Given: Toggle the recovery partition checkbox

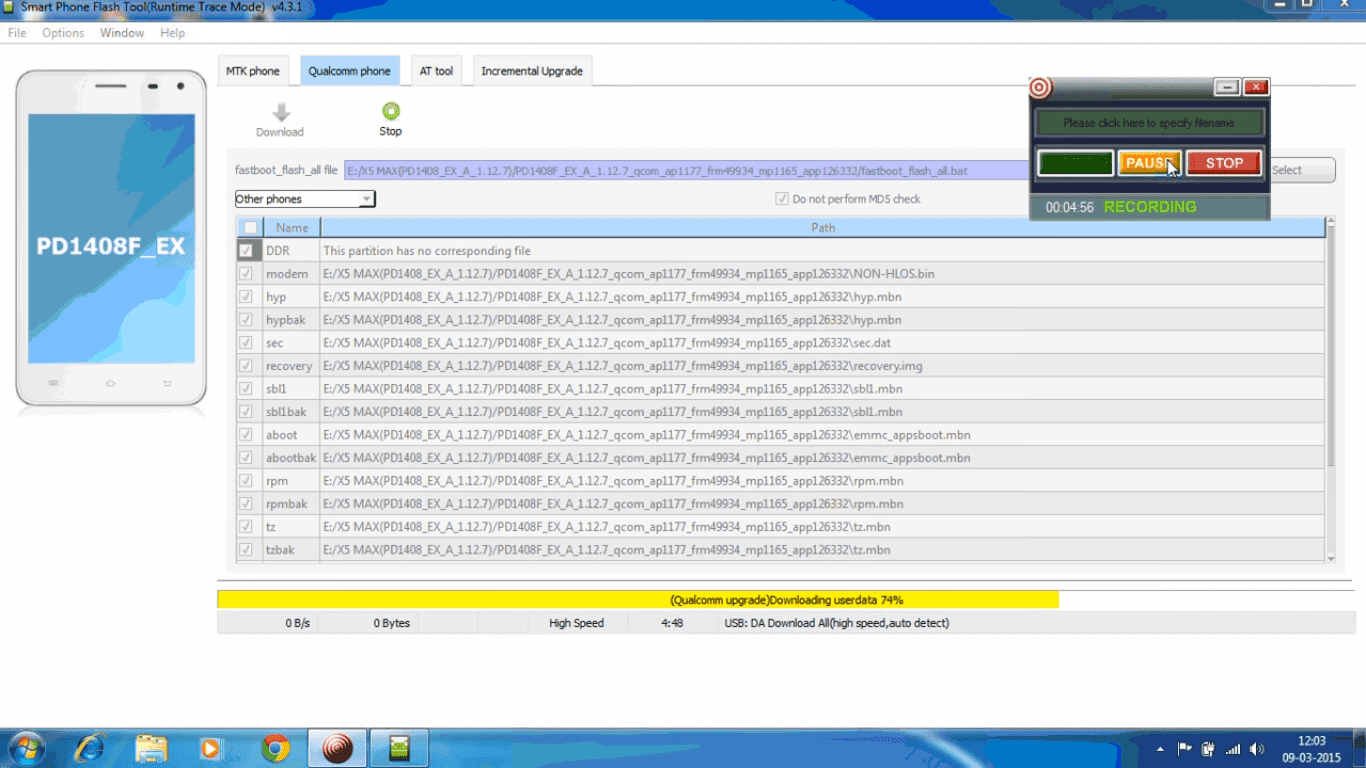Looking at the screenshot, I should [x=246, y=366].
